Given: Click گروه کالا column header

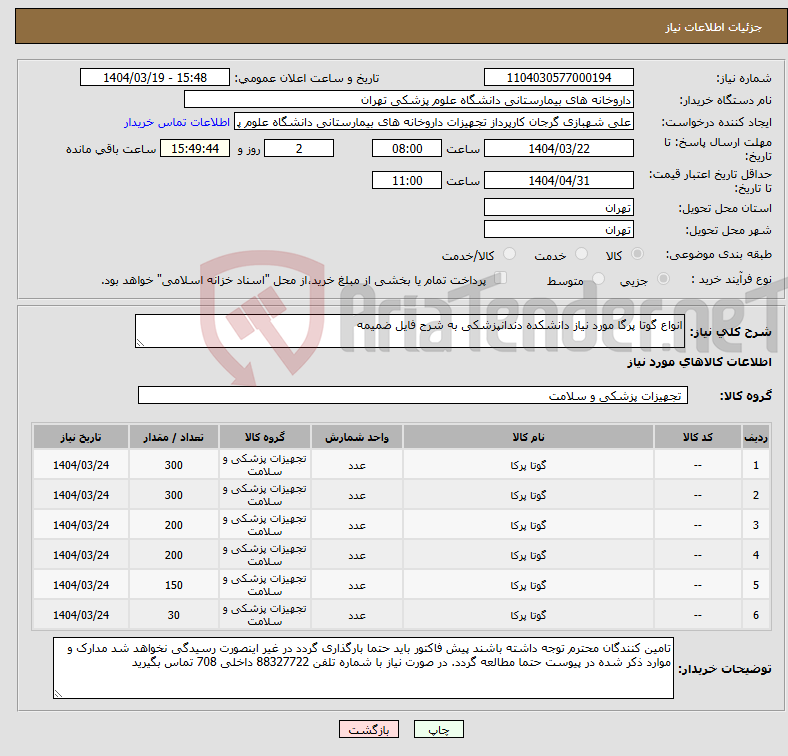Looking at the screenshot, I should (265, 437).
